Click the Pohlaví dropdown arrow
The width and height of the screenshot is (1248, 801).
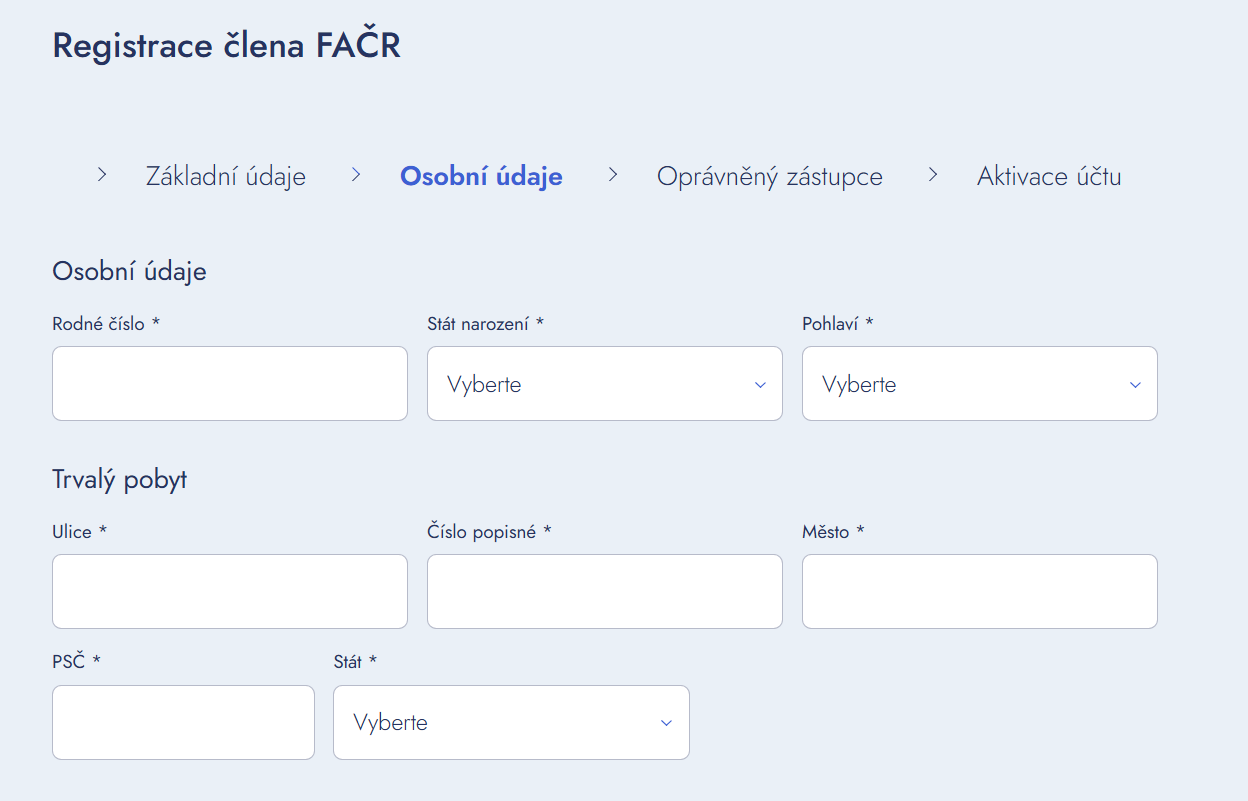coord(1135,385)
